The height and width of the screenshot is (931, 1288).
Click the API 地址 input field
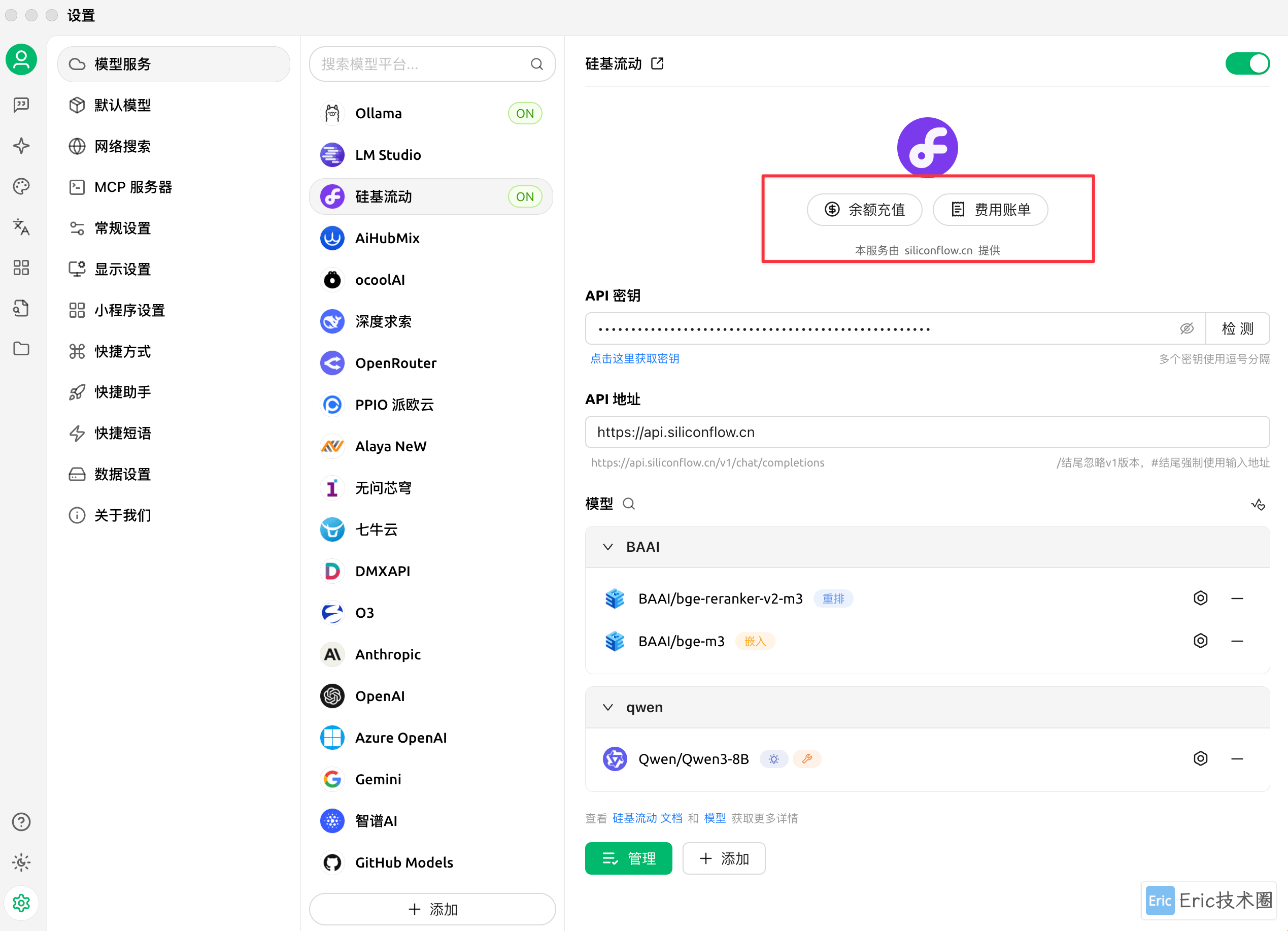(927, 433)
